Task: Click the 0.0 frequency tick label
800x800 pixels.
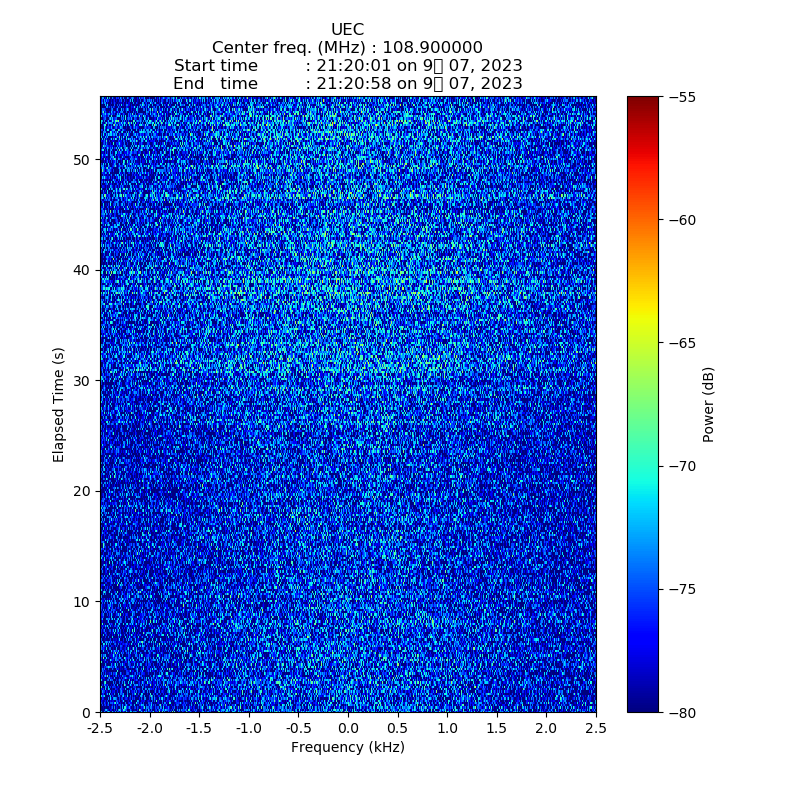Action: coord(348,729)
